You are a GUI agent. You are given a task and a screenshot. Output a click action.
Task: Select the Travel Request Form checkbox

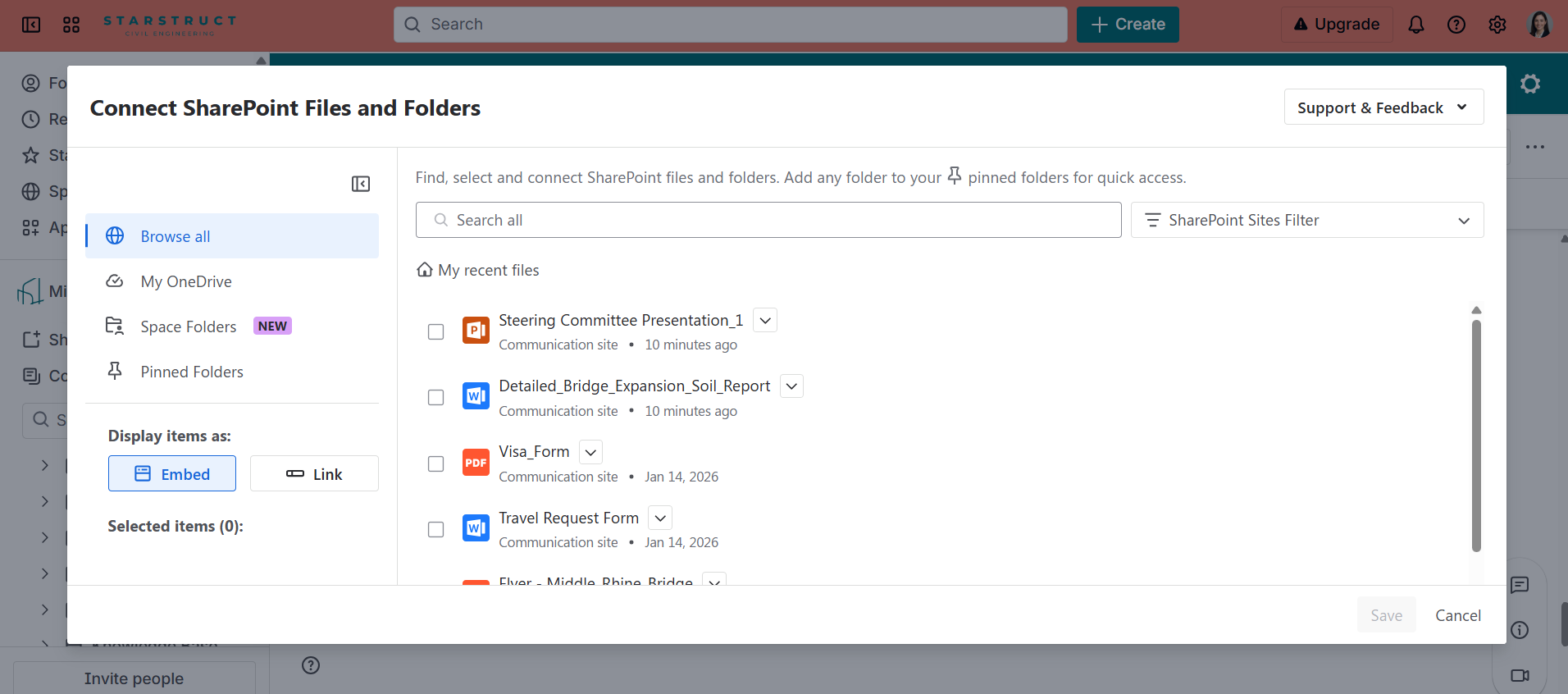(x=436, y=529)
